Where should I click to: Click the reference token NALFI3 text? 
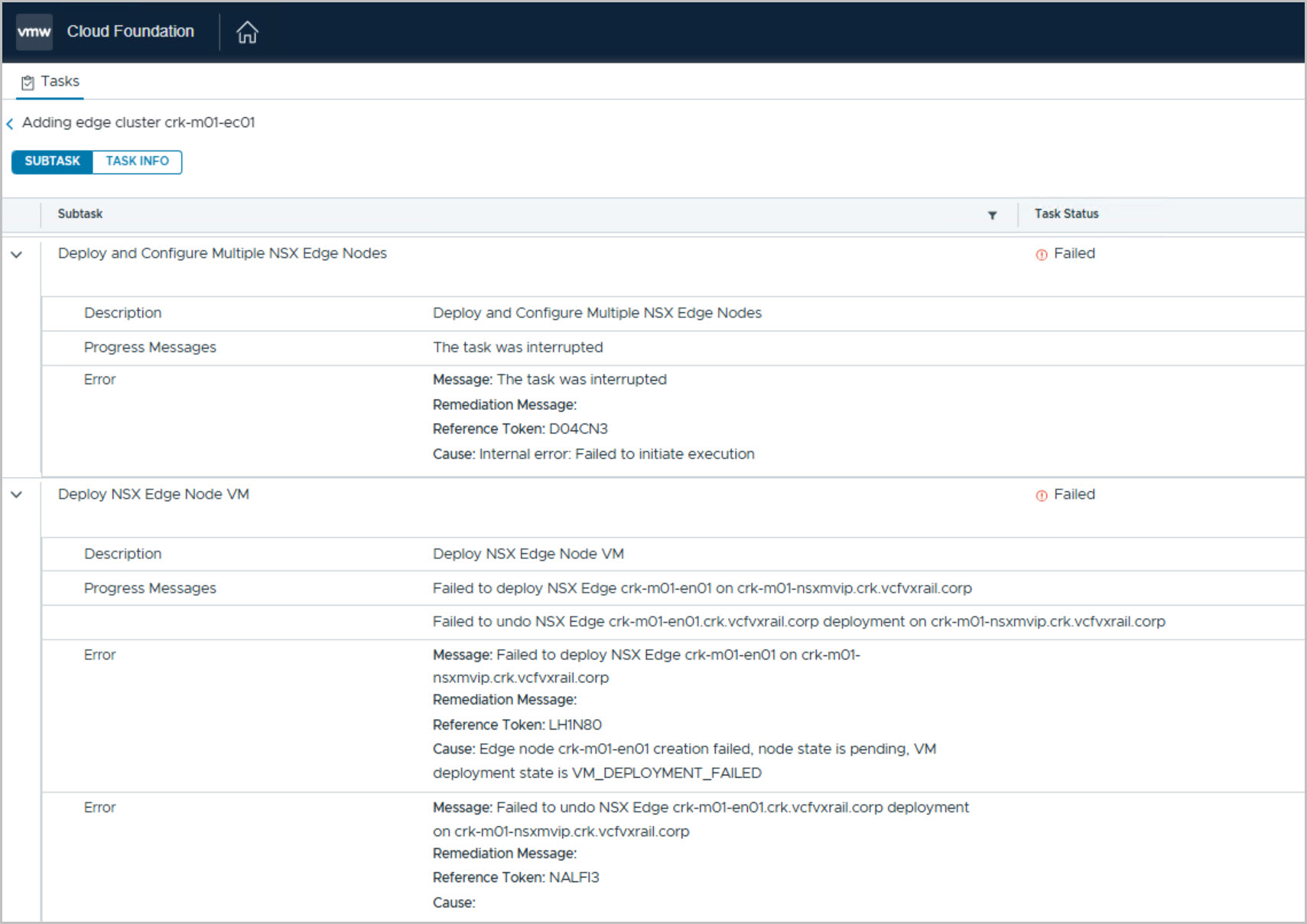click(x=574, y=877)
